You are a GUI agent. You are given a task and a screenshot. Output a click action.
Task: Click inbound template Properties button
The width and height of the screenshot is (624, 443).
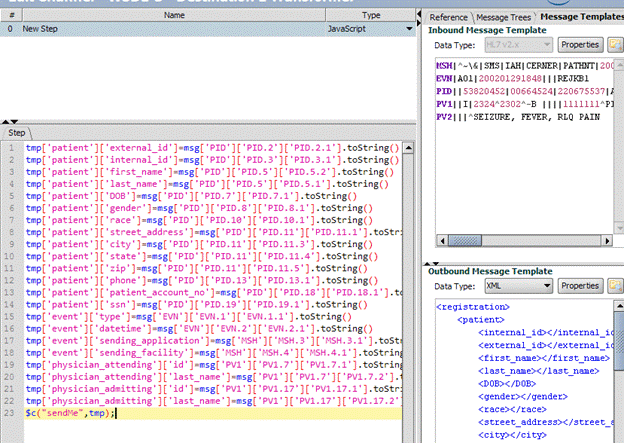point(579,45)
